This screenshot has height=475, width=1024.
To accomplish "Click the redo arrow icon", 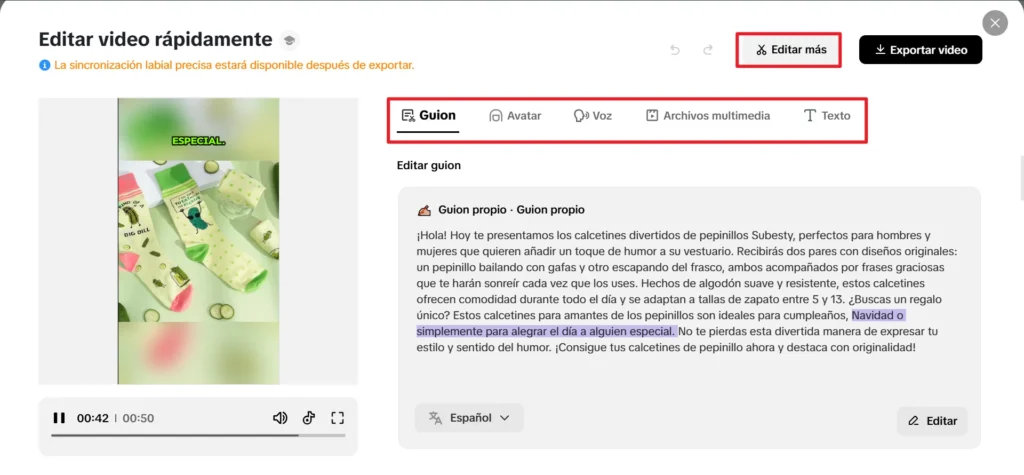I will click(x=708, y=50).
